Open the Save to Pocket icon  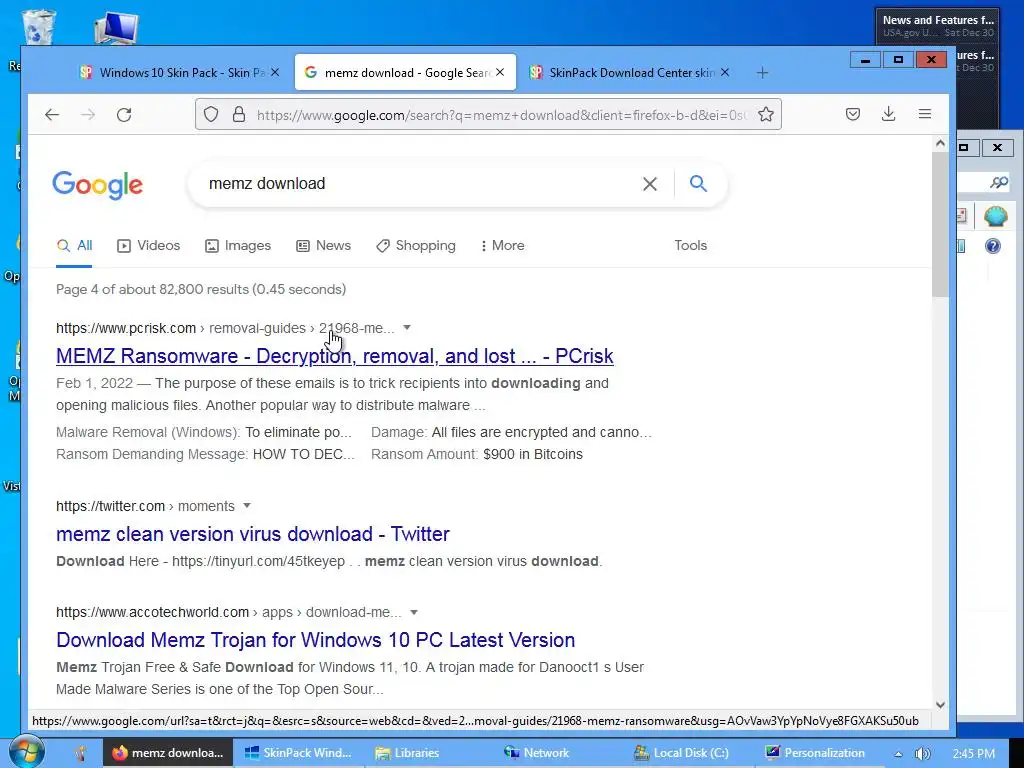pos(853,114)
